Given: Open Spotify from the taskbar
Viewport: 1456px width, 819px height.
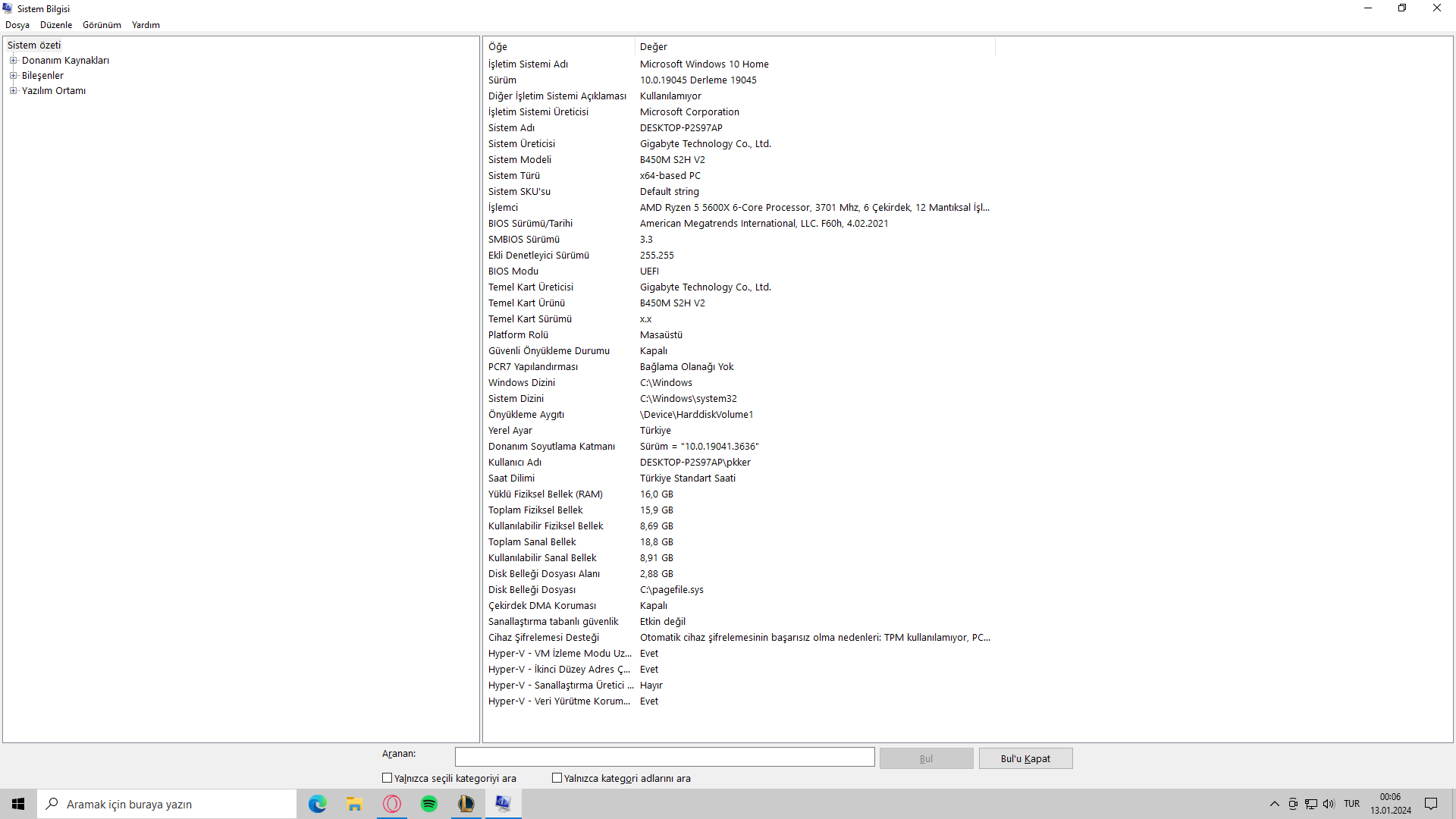Looking at the screenshot, I should 429,804.
